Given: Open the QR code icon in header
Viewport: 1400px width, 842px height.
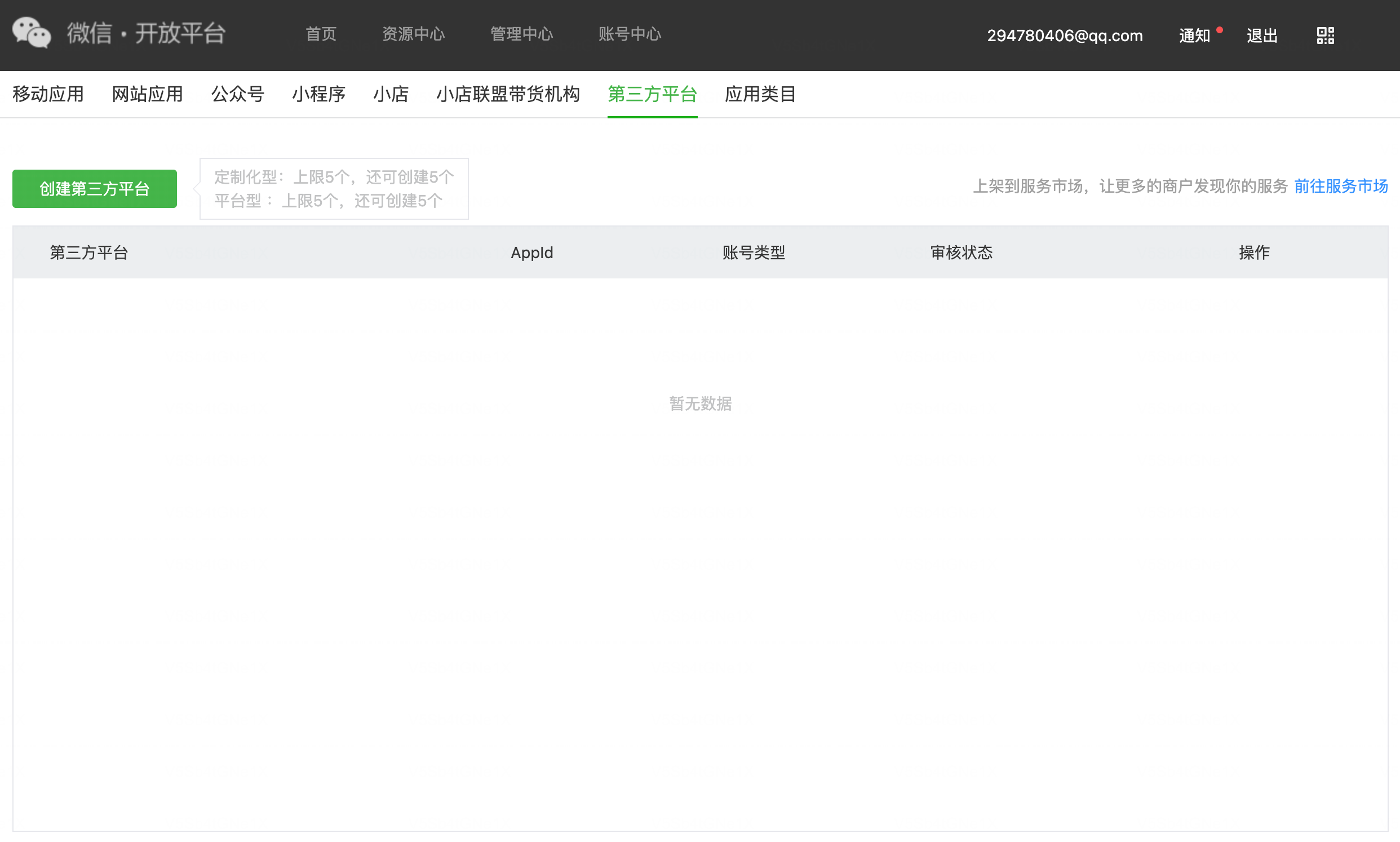Looking at the screenshot, I should [x=1325, y=35].
